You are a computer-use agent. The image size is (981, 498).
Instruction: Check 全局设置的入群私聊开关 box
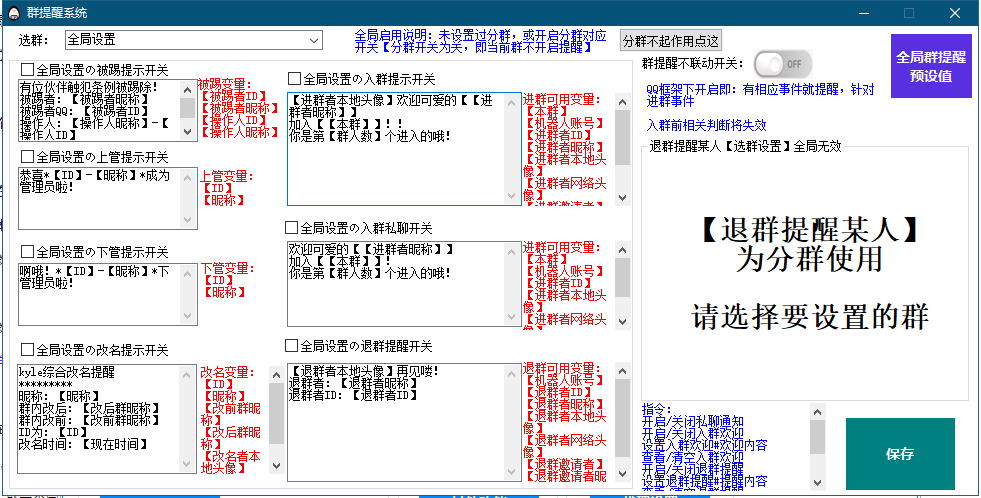coord(292,227)
